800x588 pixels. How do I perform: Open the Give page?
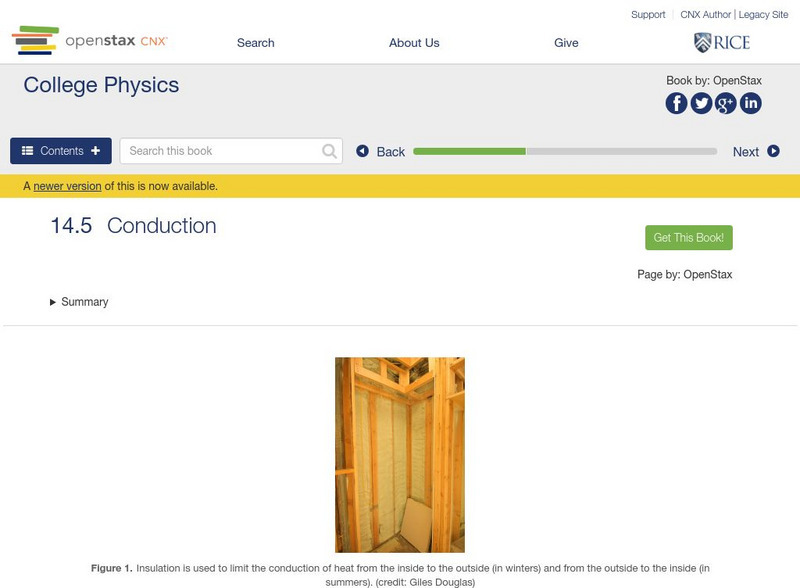click(566, 43)
